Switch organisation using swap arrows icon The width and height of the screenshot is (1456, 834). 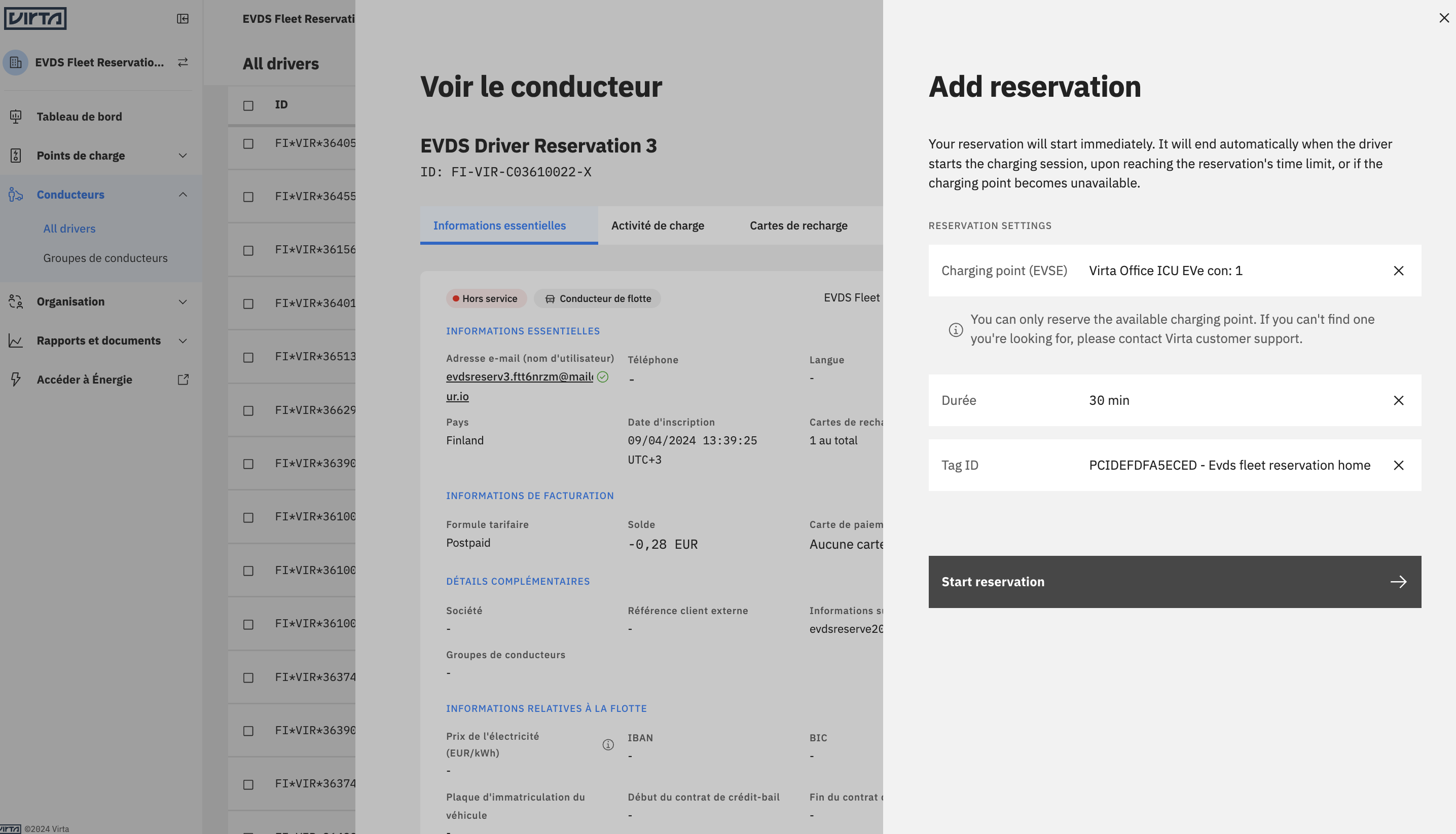[x=183, y=62]
